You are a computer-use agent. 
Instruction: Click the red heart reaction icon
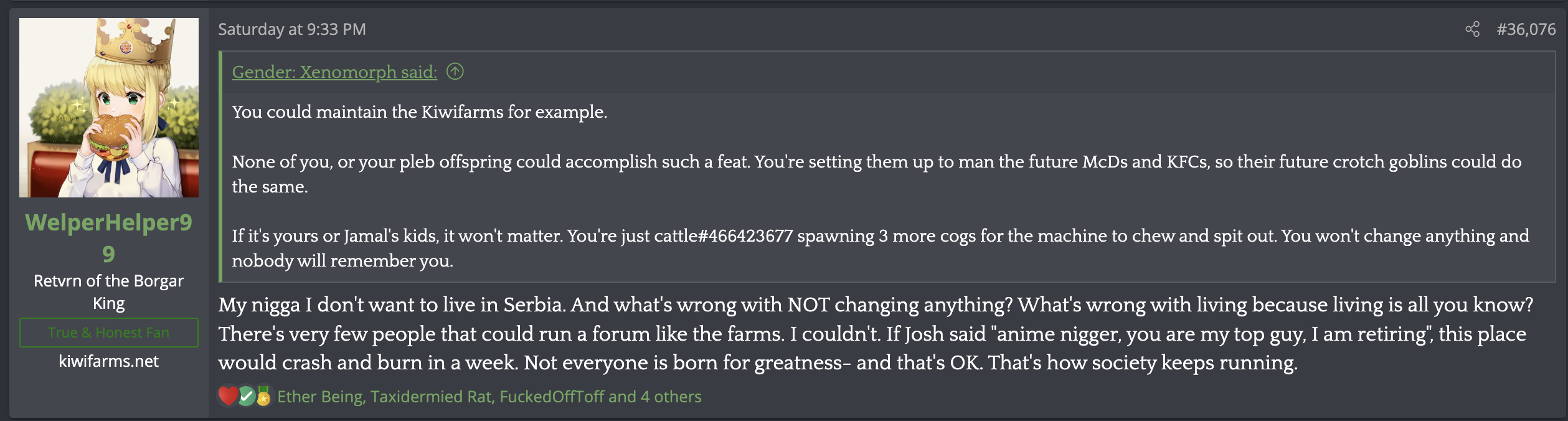click(228, 396)
